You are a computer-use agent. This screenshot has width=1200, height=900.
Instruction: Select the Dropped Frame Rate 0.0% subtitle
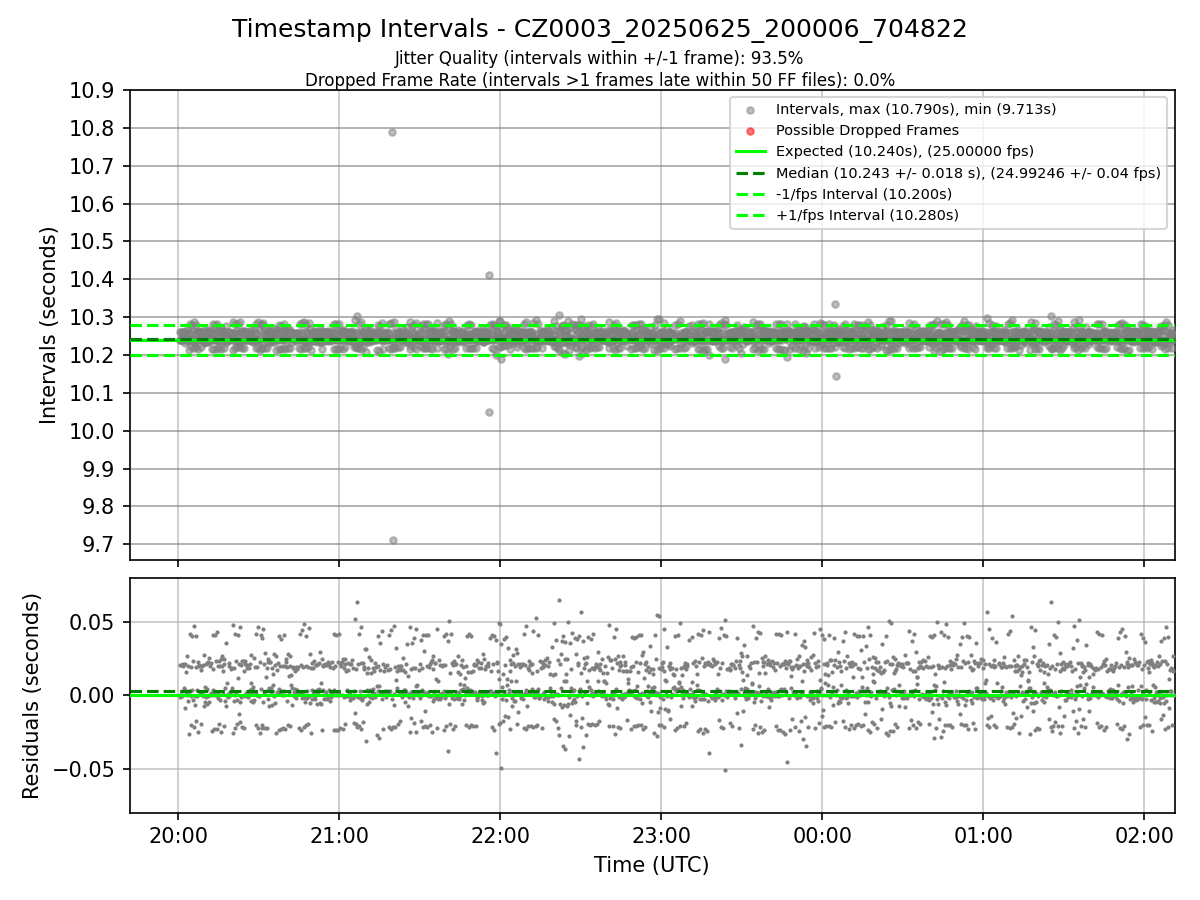click(600, 79)
